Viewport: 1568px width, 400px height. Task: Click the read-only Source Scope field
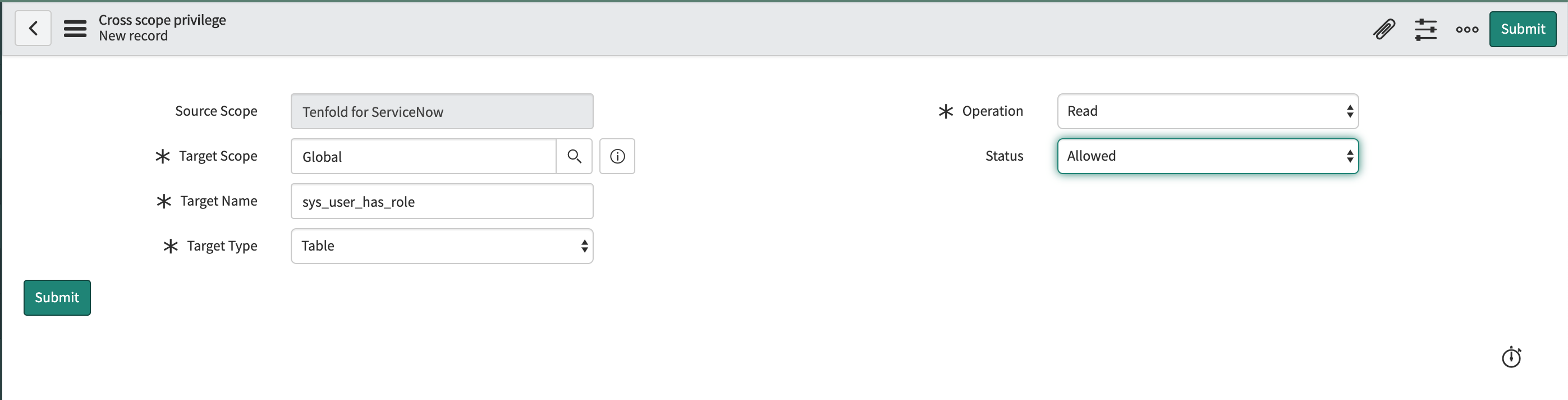coord(441,111)
